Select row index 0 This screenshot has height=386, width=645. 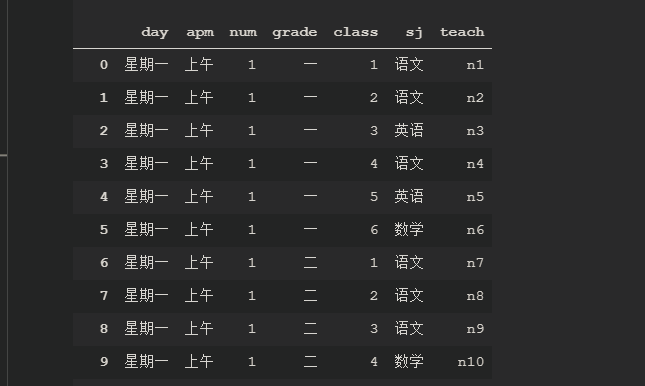click(x=104, y=65)
